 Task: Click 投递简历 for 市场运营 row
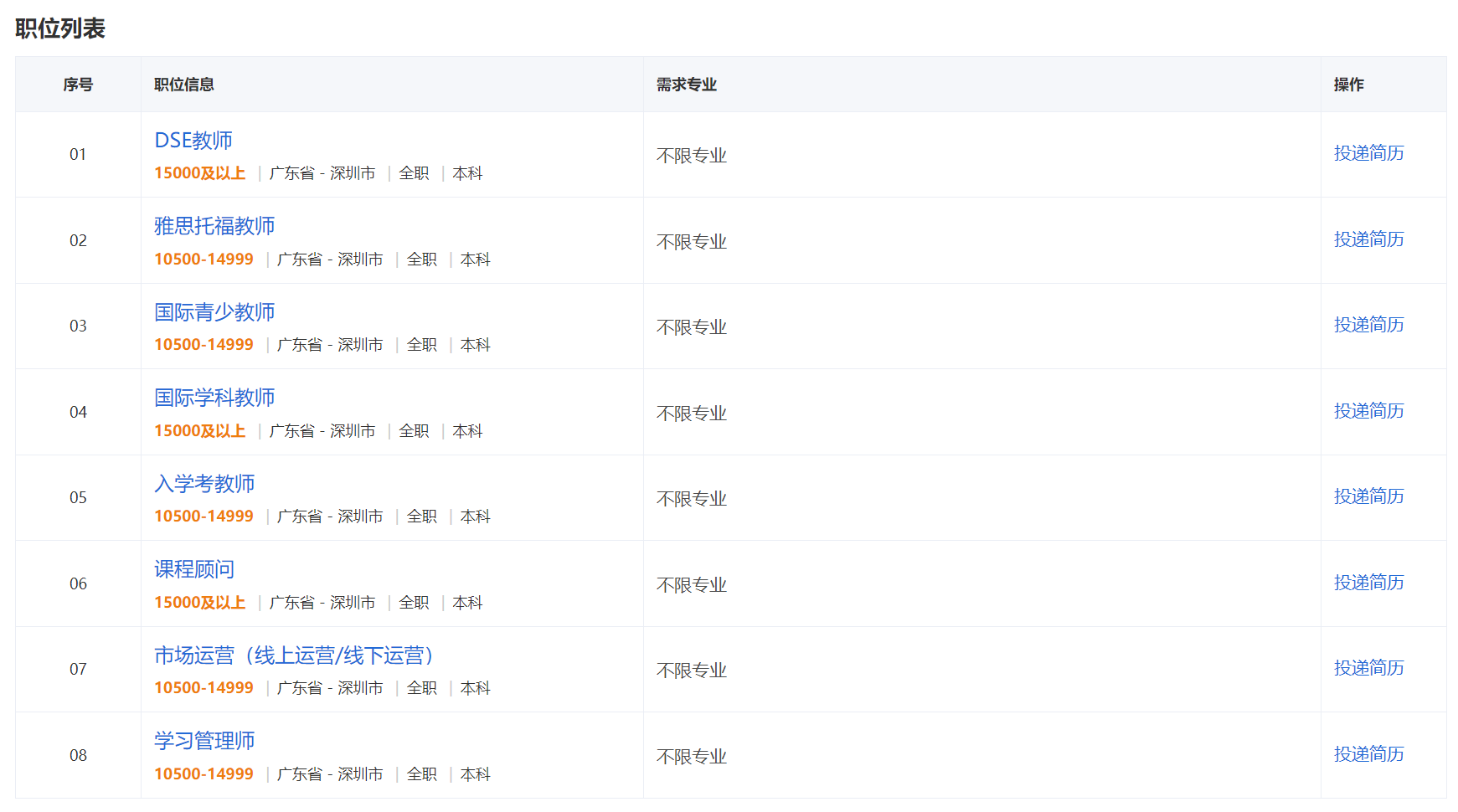1368,668
